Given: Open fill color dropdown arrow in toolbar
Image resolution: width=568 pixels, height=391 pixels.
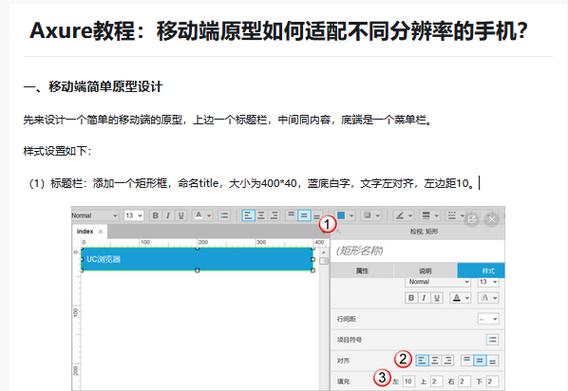Looking at the screenshot, I should click(351, 216).
